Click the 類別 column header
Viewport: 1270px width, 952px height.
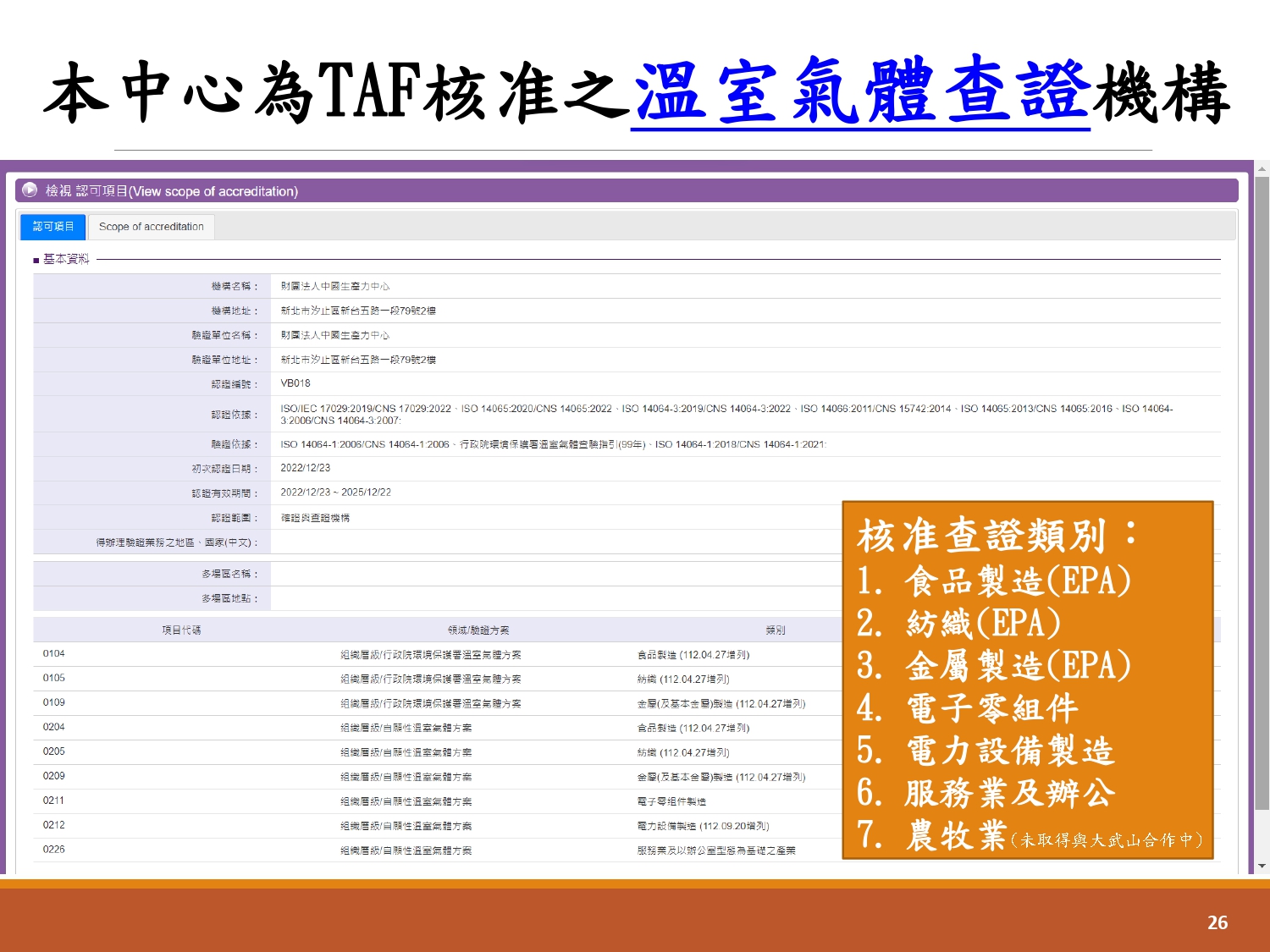775,630
